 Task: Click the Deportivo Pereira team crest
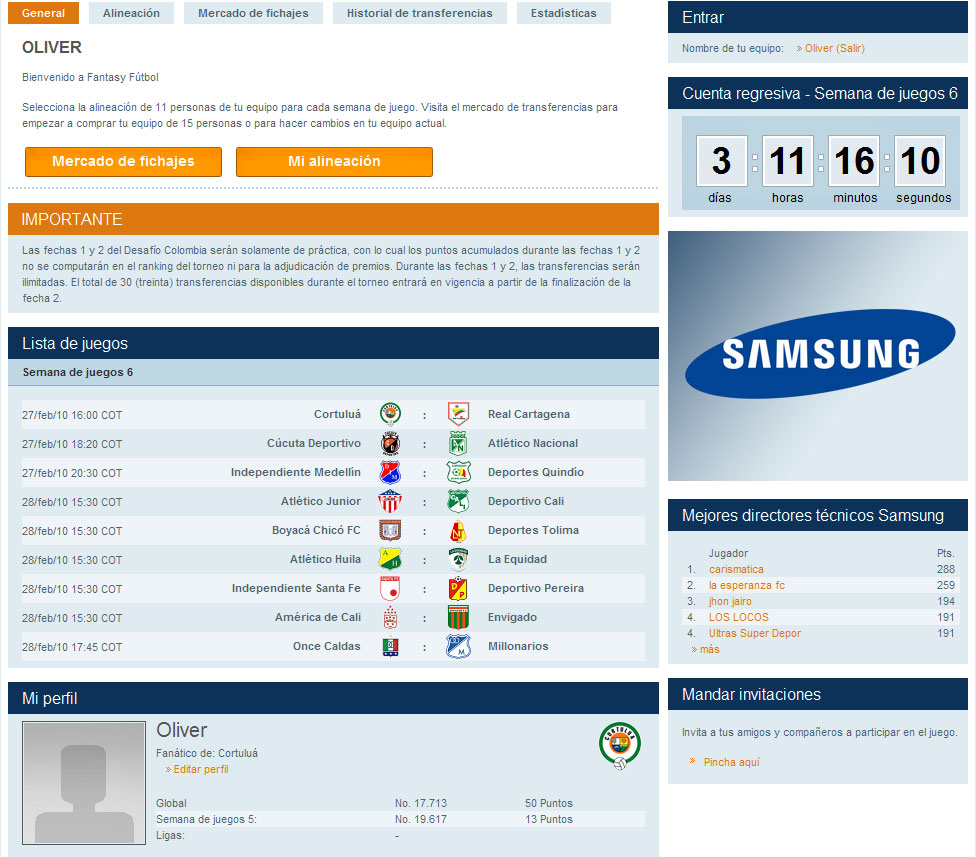458,588
